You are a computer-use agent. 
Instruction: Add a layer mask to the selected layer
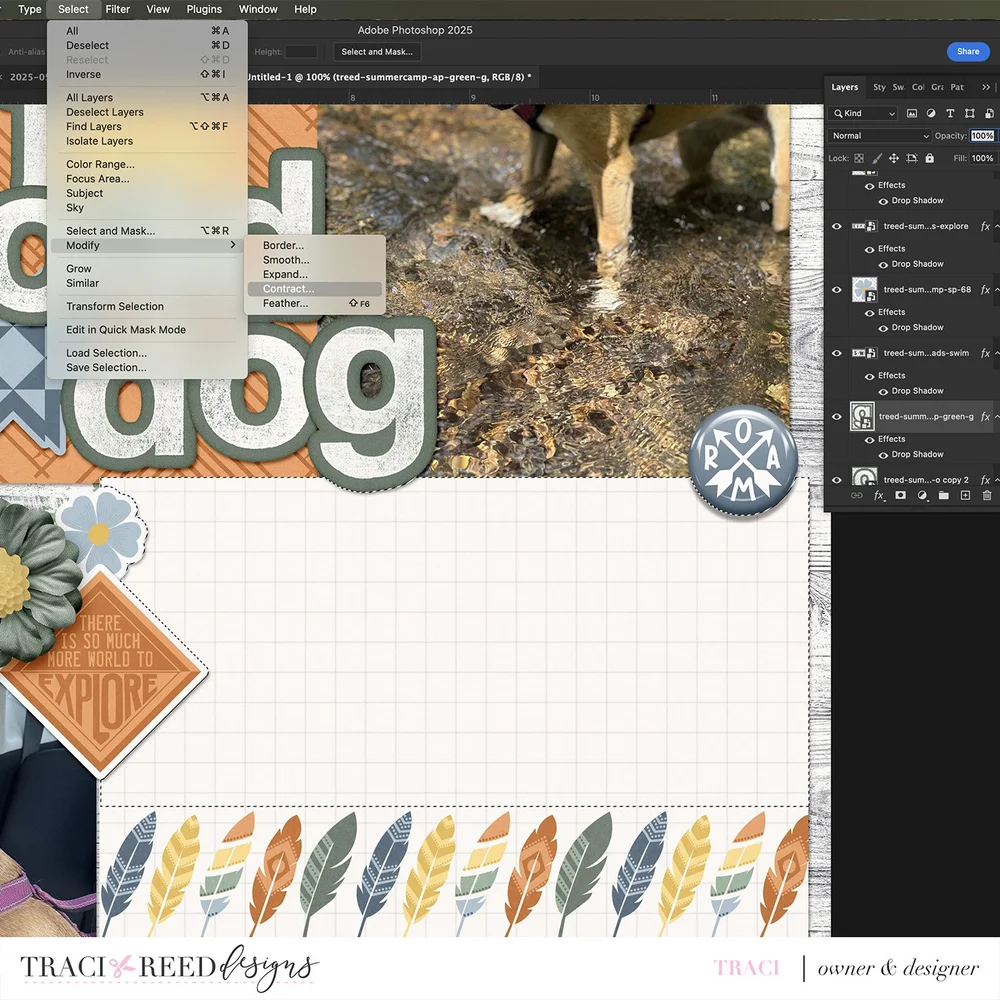(x=899, y=496)
